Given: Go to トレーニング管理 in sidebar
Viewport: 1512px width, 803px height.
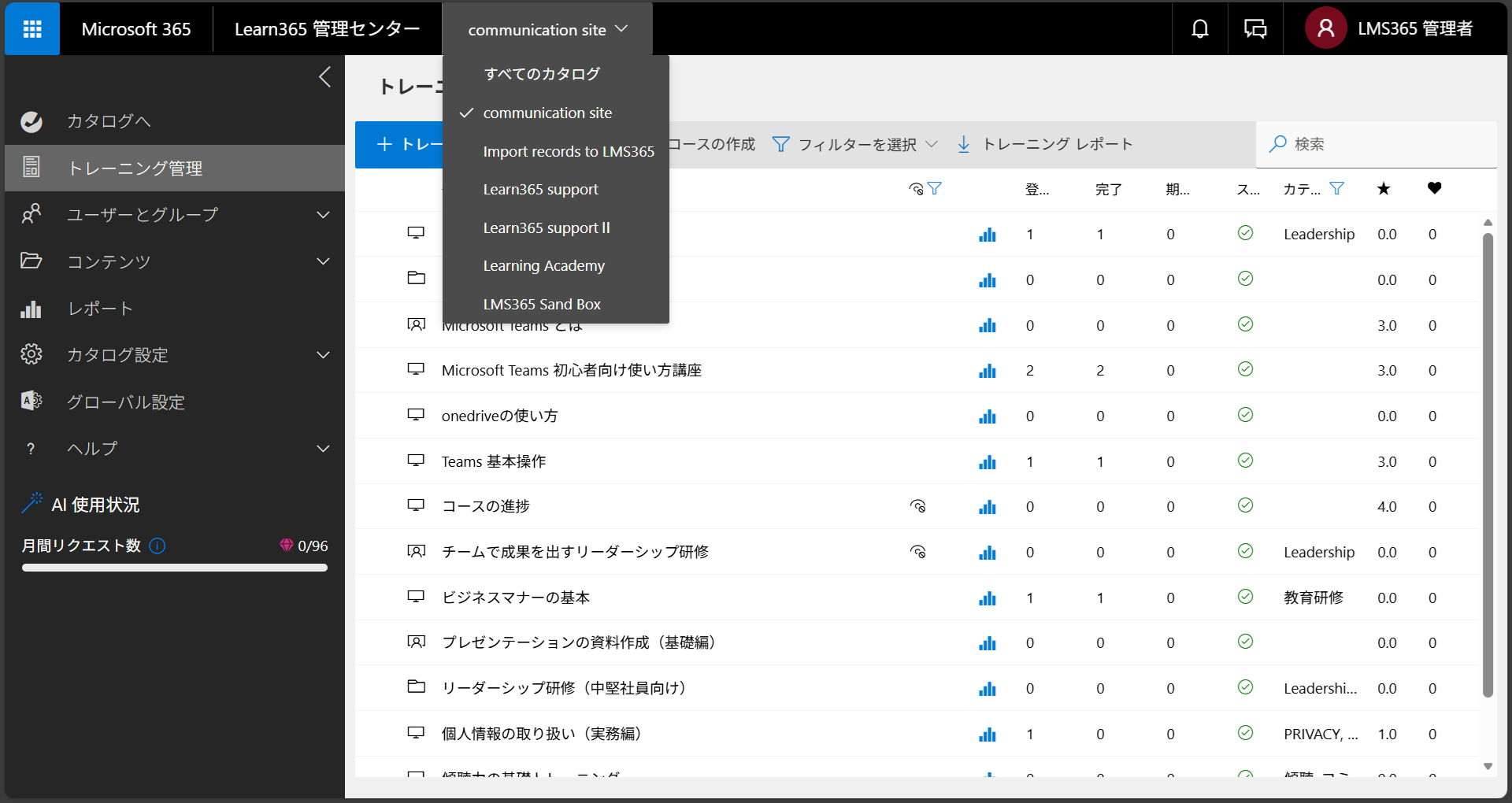Looking at the screenshot, I should tap(175, 168).
